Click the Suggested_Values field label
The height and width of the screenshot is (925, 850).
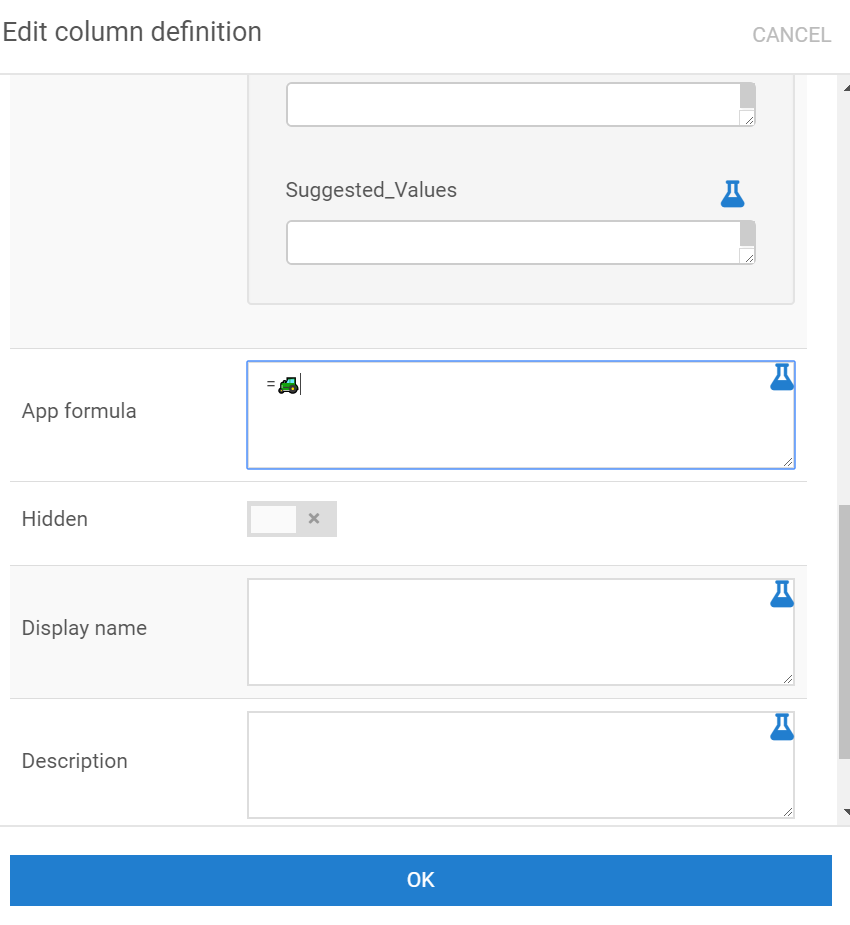[x=371, y=190]
